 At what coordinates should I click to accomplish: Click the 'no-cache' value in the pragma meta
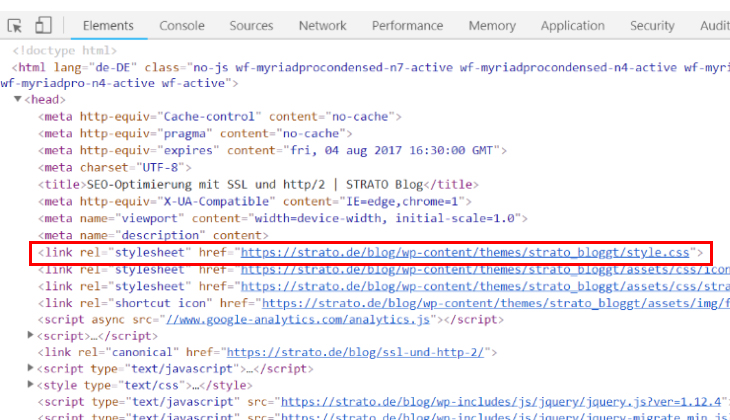coord(311,133)
